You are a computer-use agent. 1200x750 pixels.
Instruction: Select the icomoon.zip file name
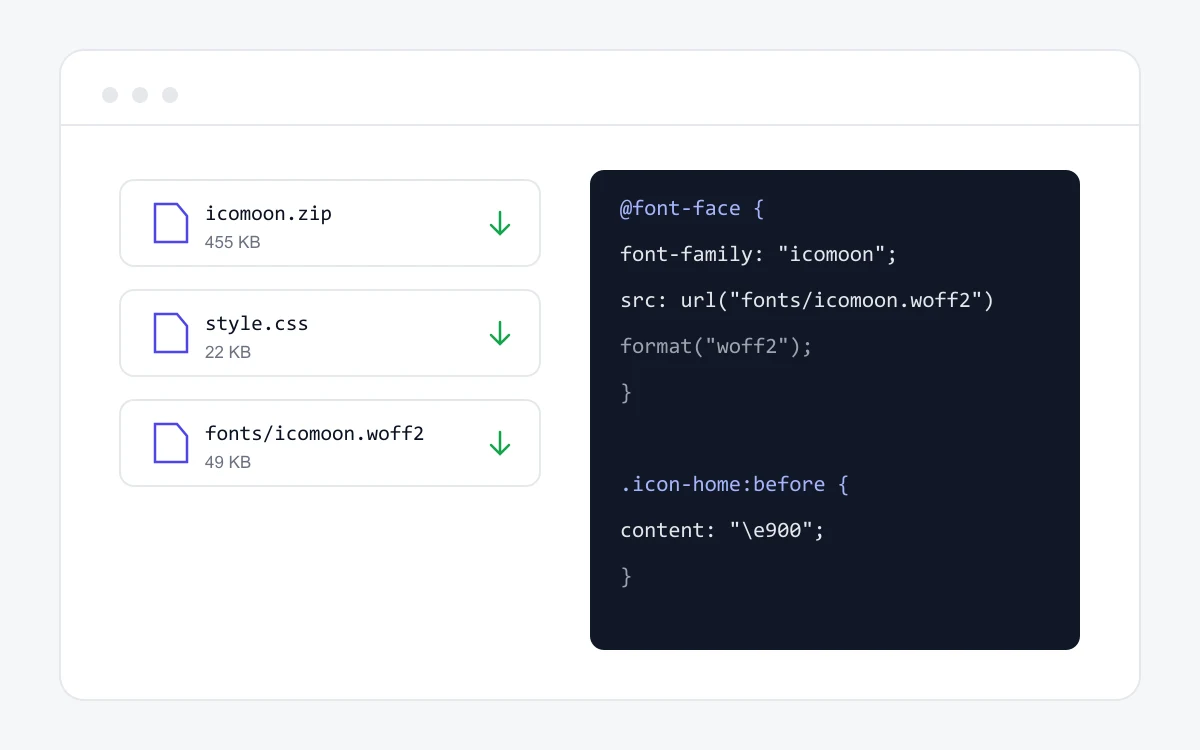click(268, 213)
